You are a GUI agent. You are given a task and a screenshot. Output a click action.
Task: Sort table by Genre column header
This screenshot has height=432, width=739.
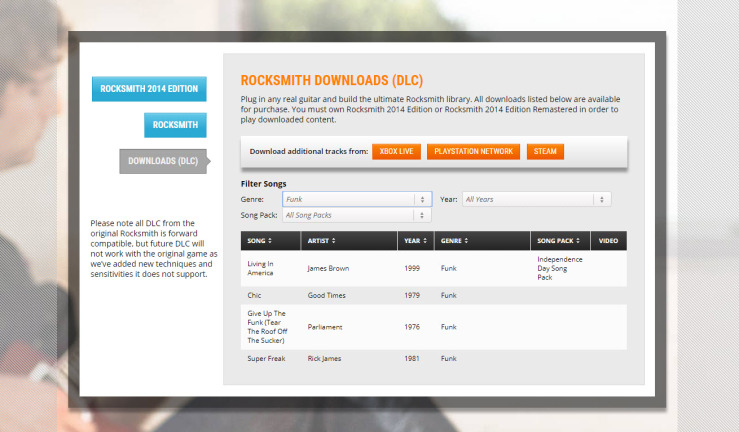click(482, 241)
